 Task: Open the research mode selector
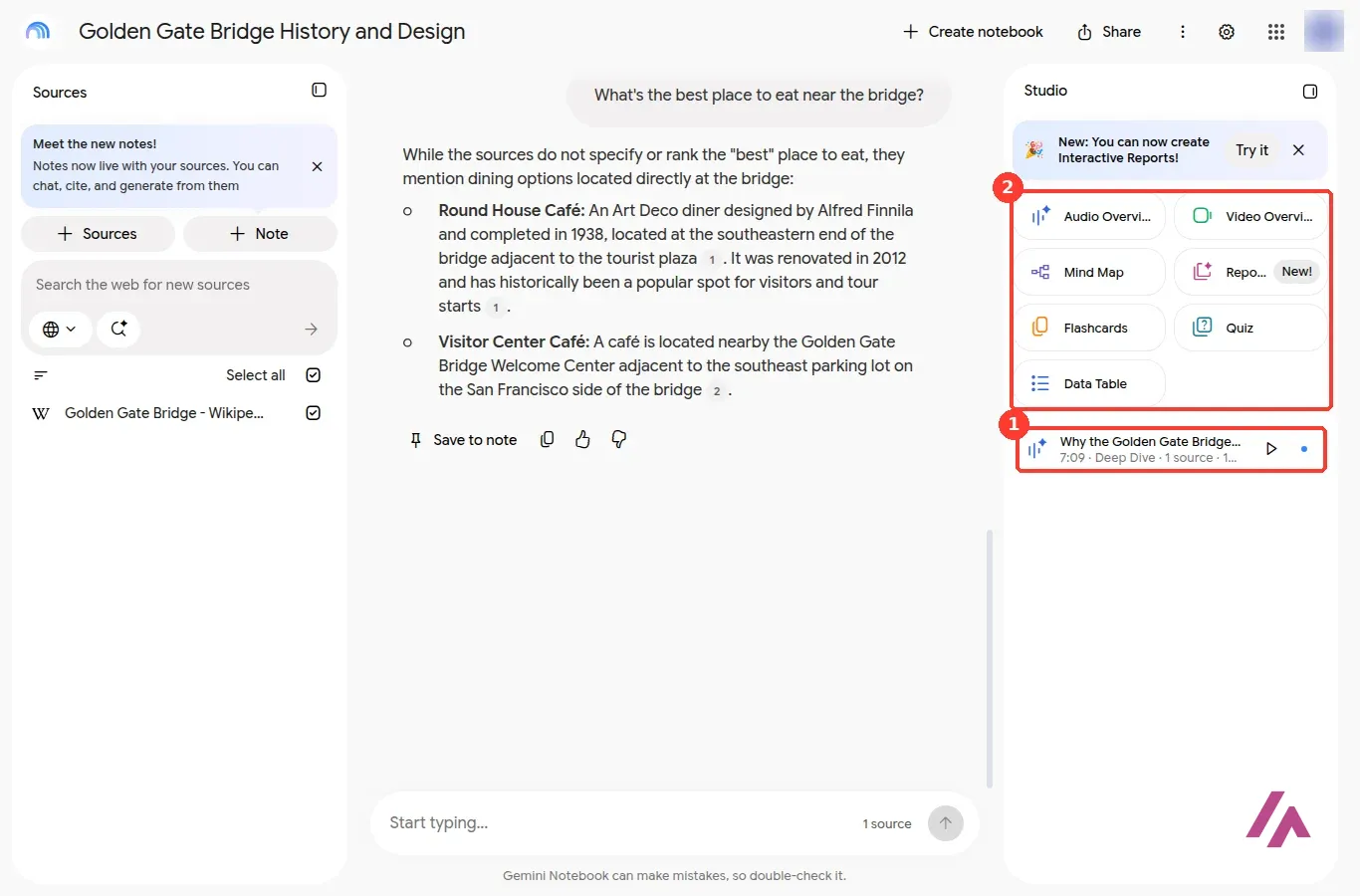[x=118, y=329]
